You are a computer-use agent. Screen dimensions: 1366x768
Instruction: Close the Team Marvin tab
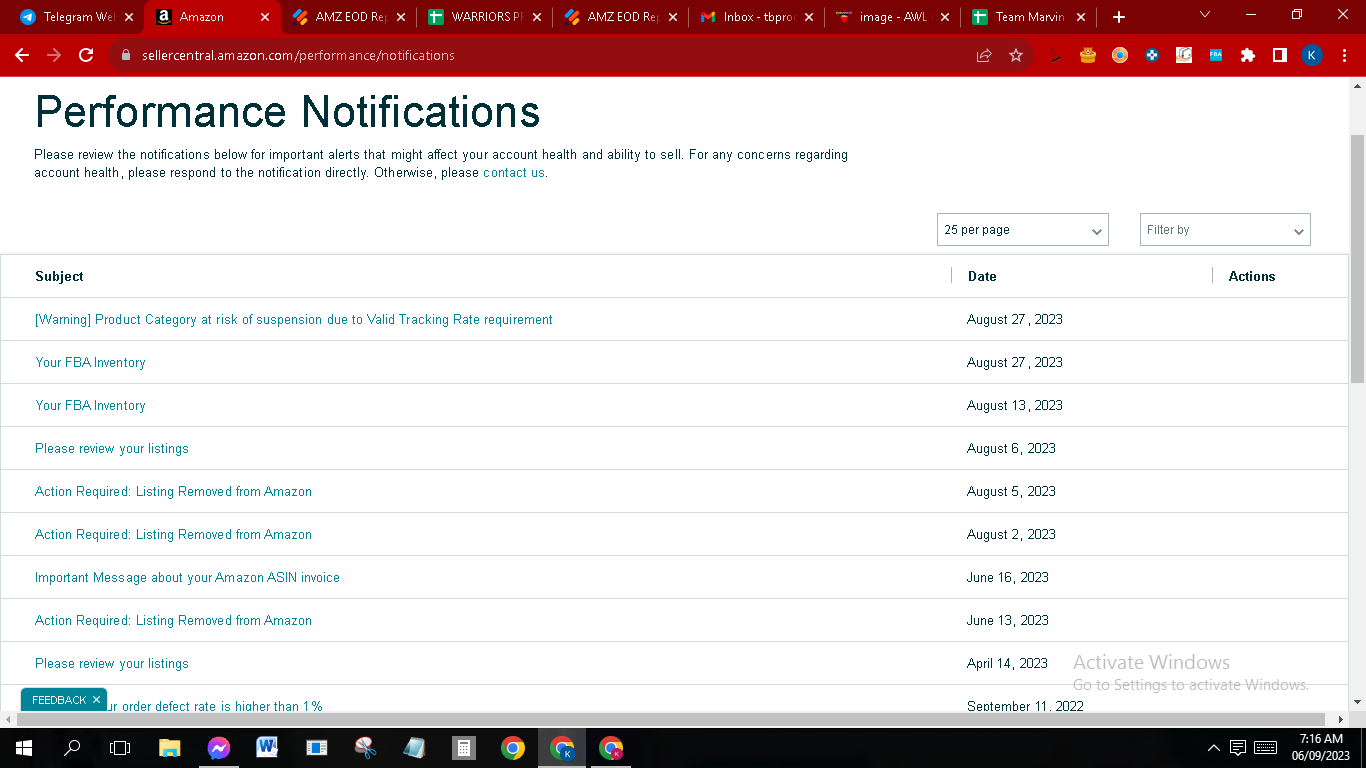[x=1079, y=17]
